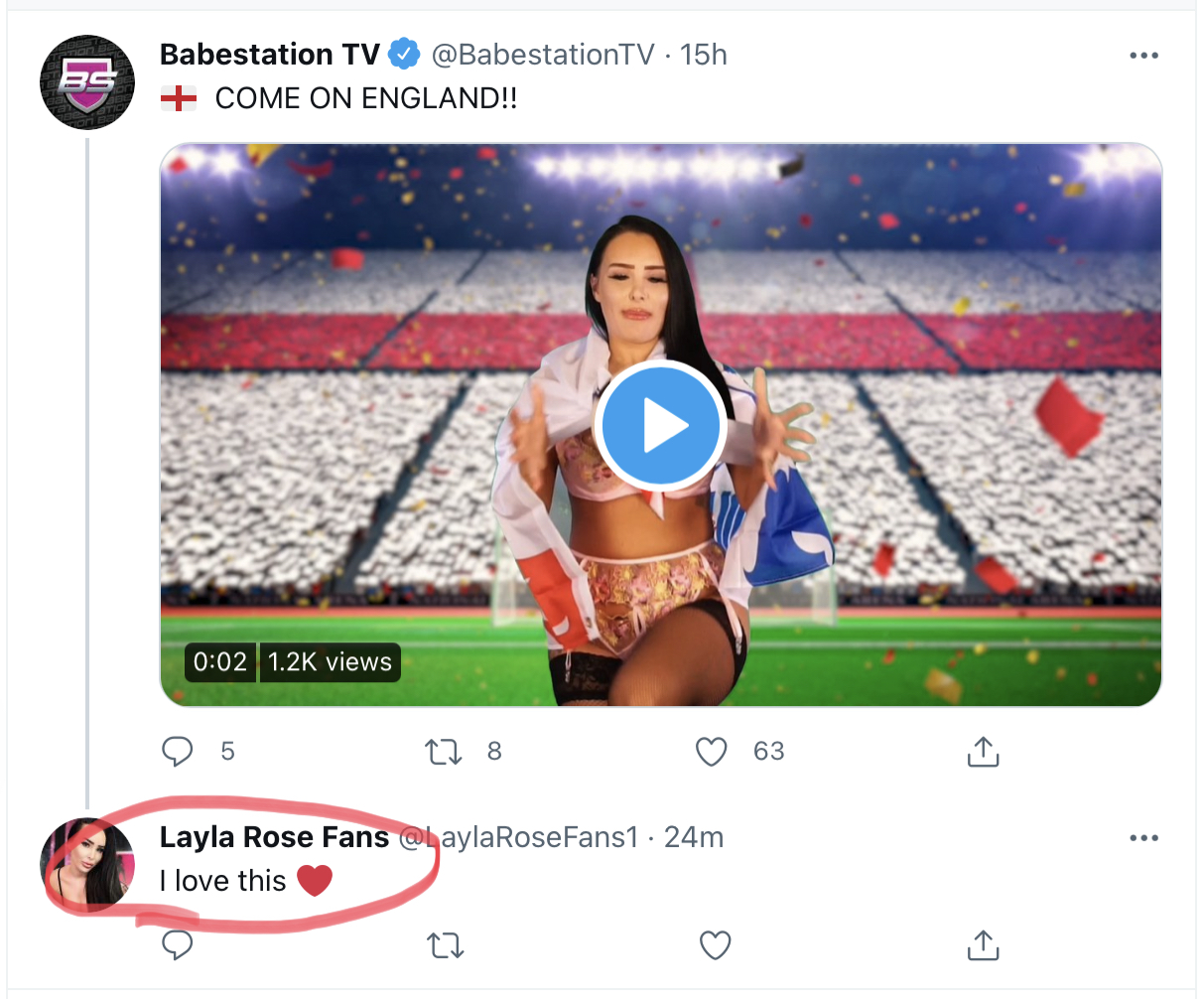Click the blue verified badge next to Babestation TV
Viewport: 1204px width, 999px height.
click(x=403, y=55)
